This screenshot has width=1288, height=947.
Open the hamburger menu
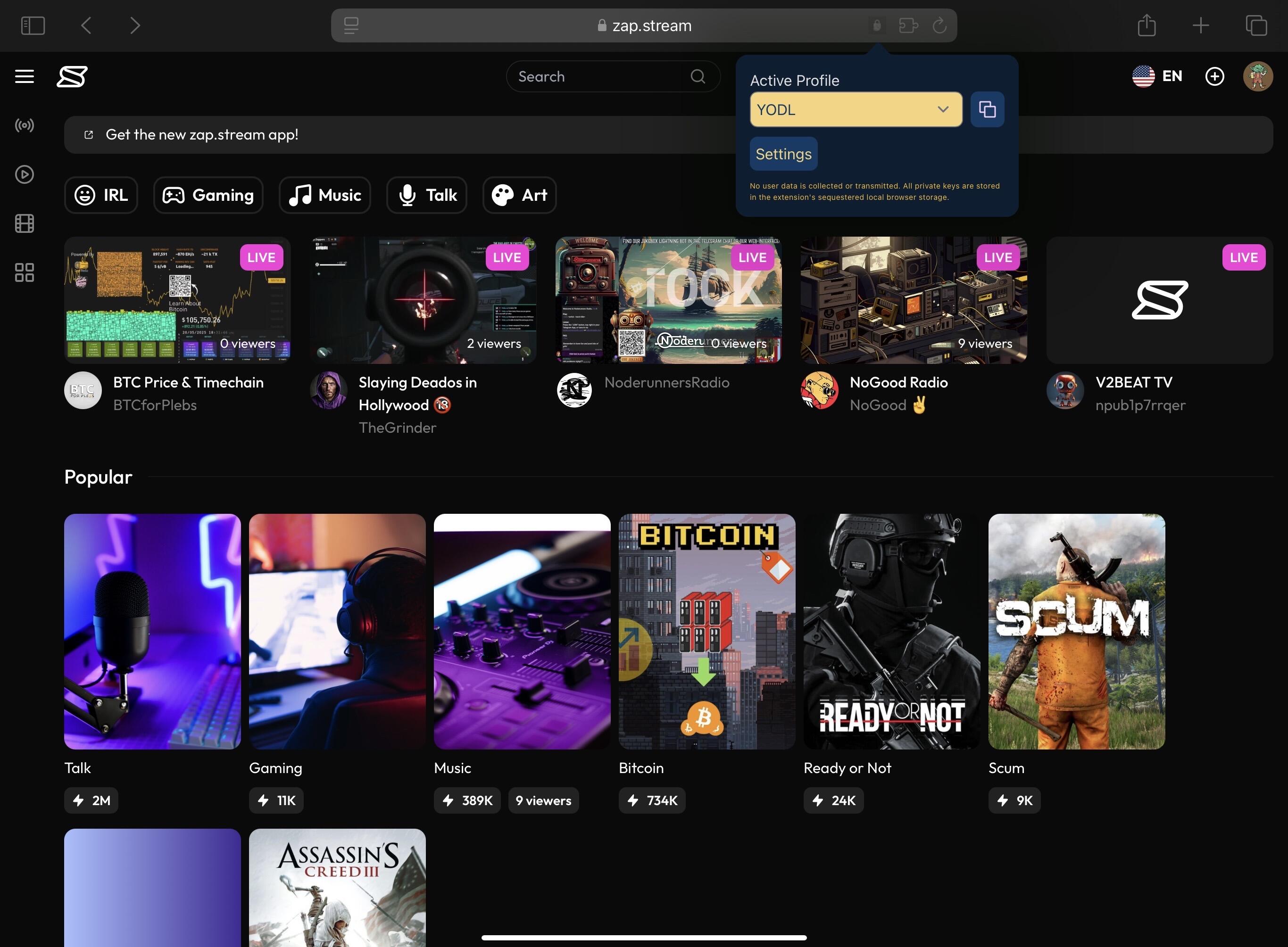pyautogui.click(x=24, y=76)
